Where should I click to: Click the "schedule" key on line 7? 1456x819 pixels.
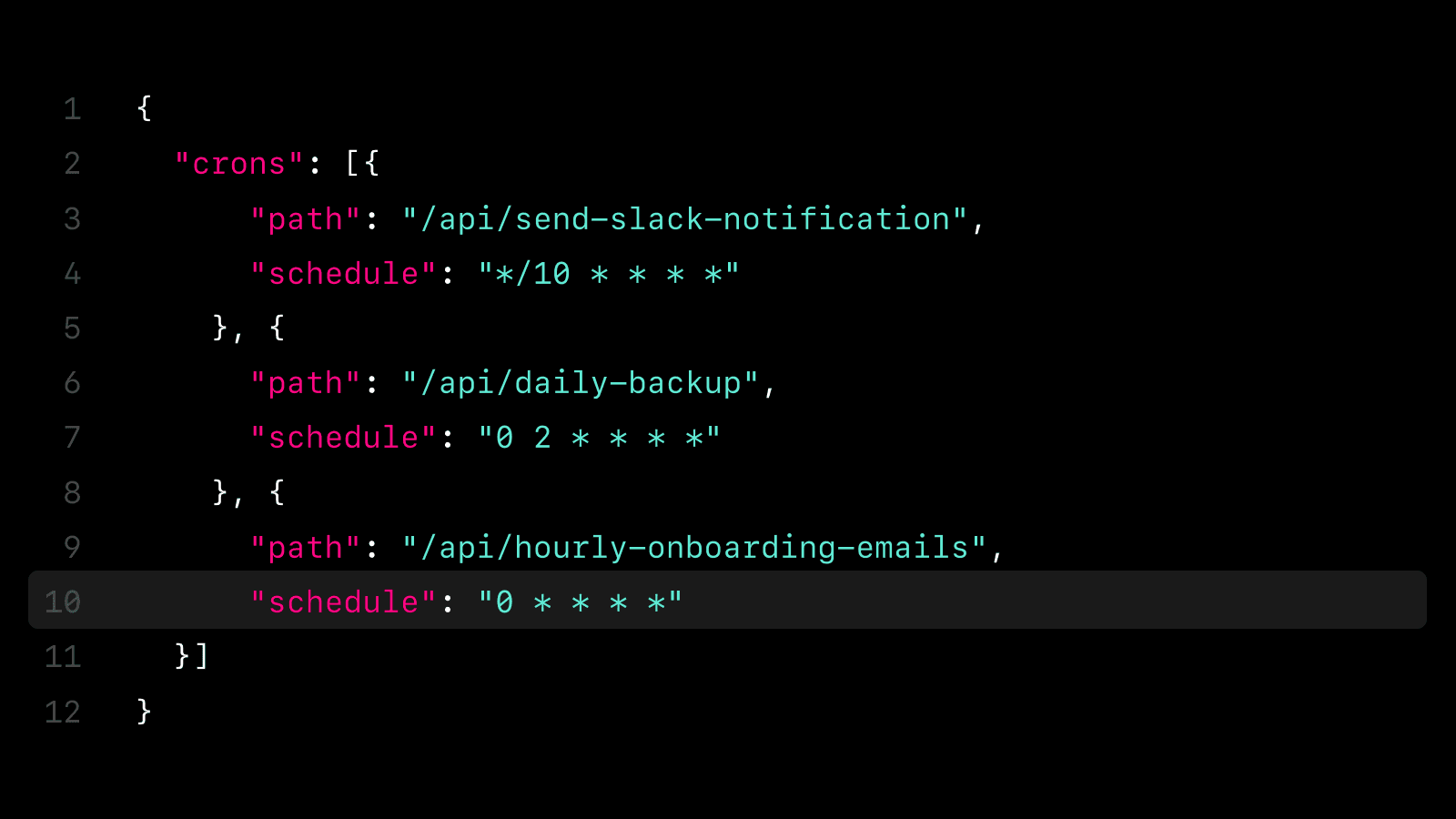[x=344, y=438]
